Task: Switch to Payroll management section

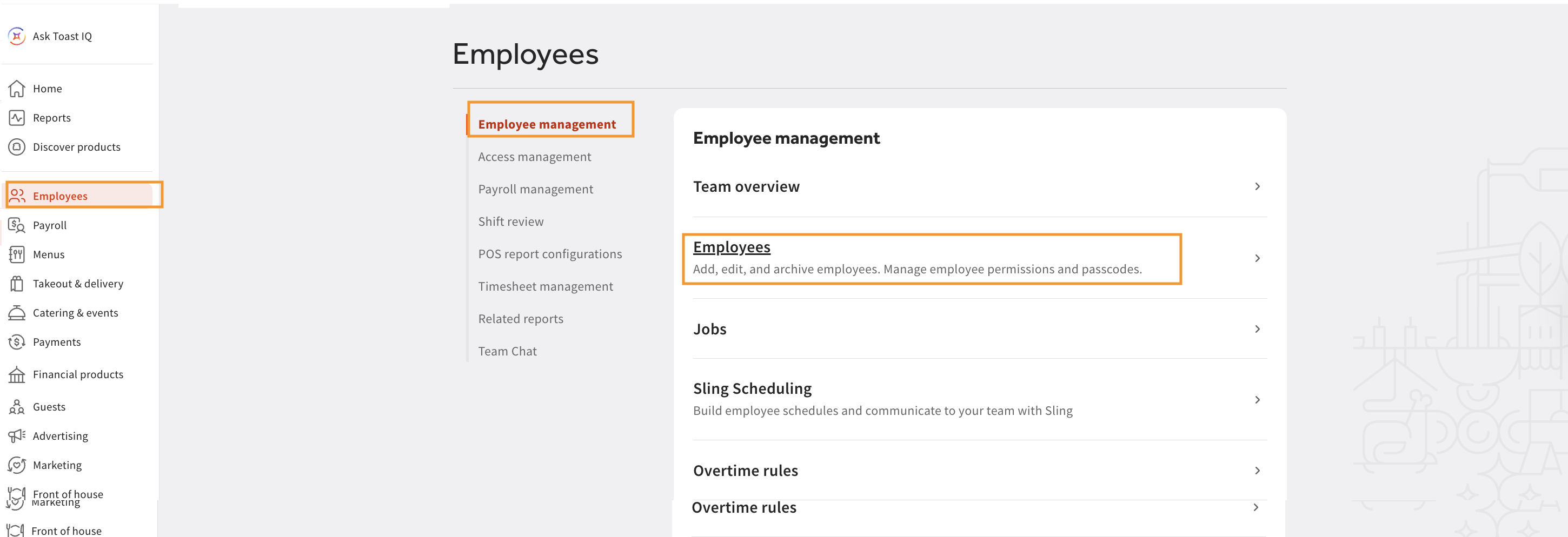Action: coord(535,189)
